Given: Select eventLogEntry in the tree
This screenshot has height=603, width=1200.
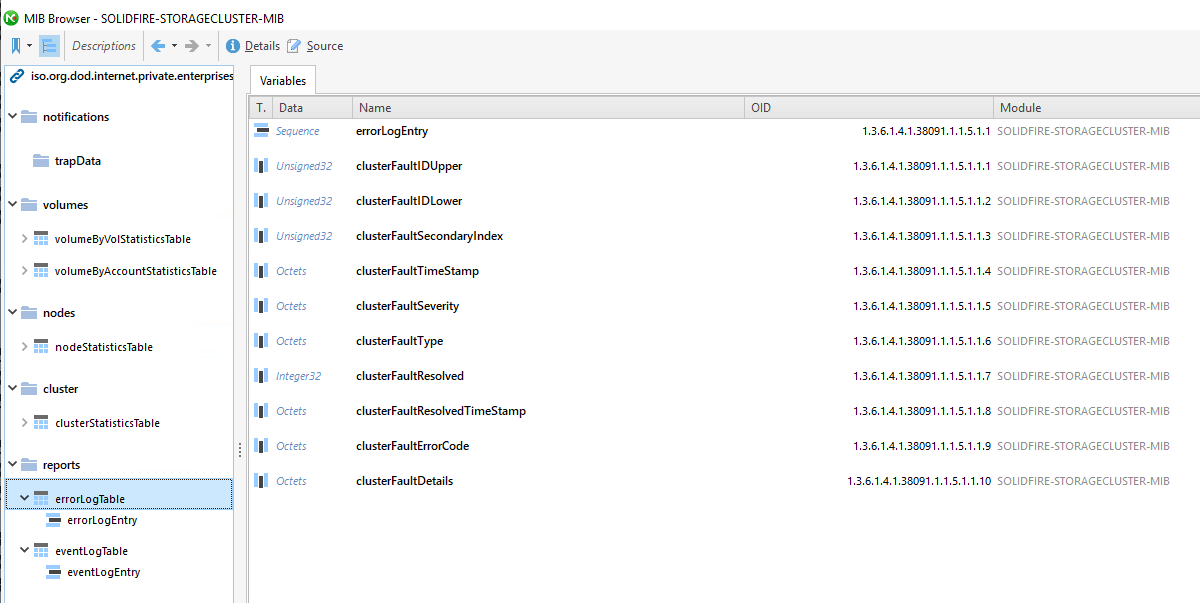Looking at the screenshot, I should point(104,572).
